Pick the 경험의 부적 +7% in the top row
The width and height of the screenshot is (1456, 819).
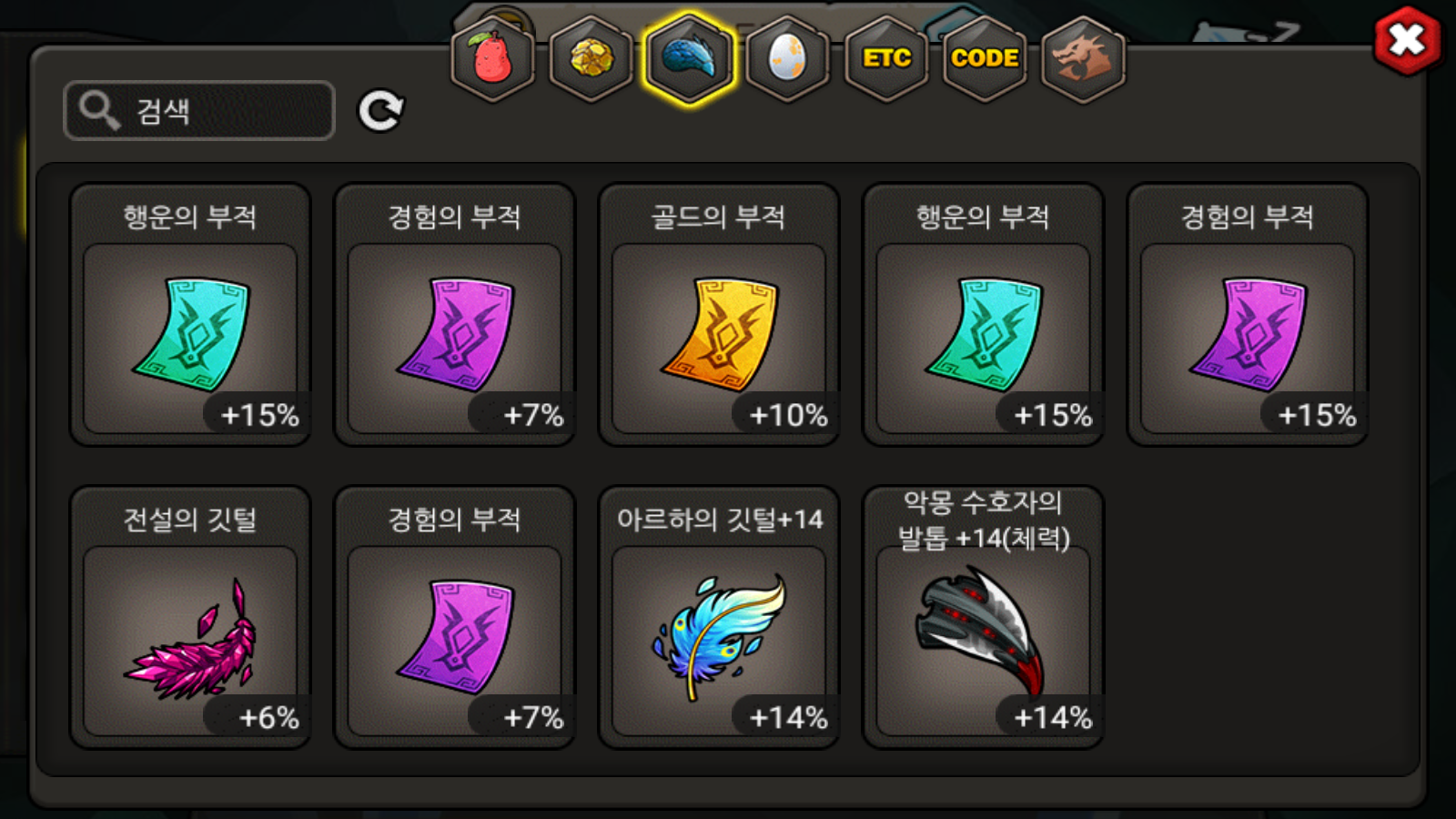(x=455, y=315)
